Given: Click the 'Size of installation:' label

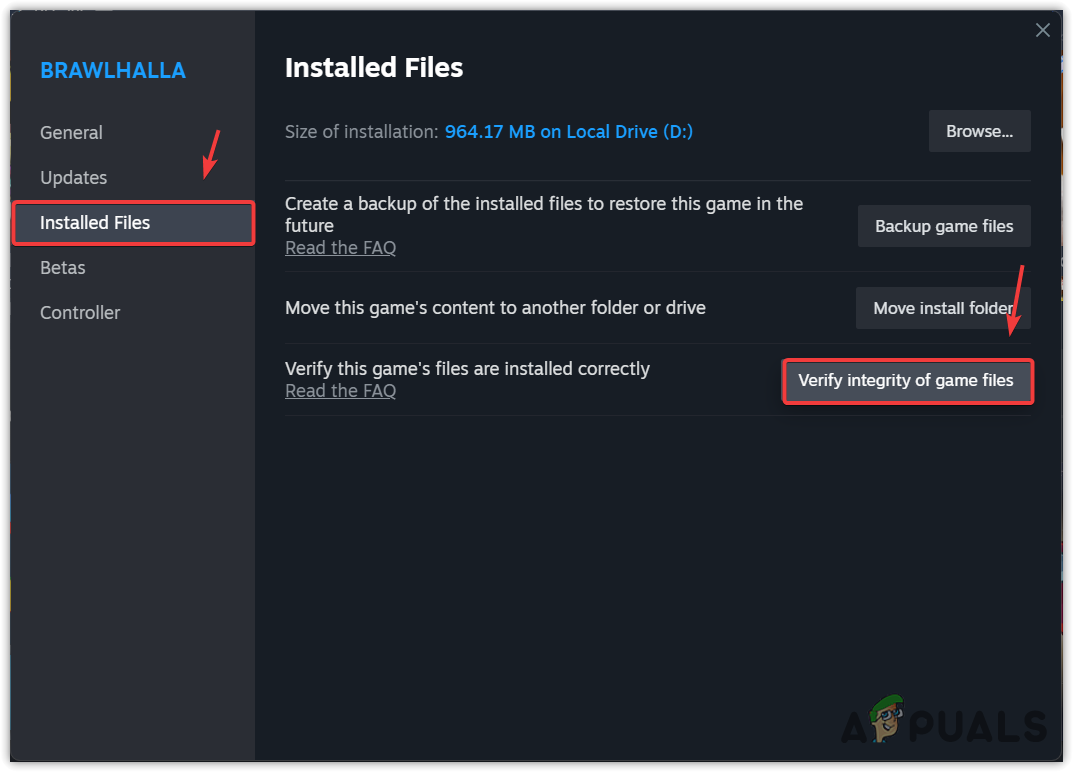Looking at the screenshot, I should [361, 132].
